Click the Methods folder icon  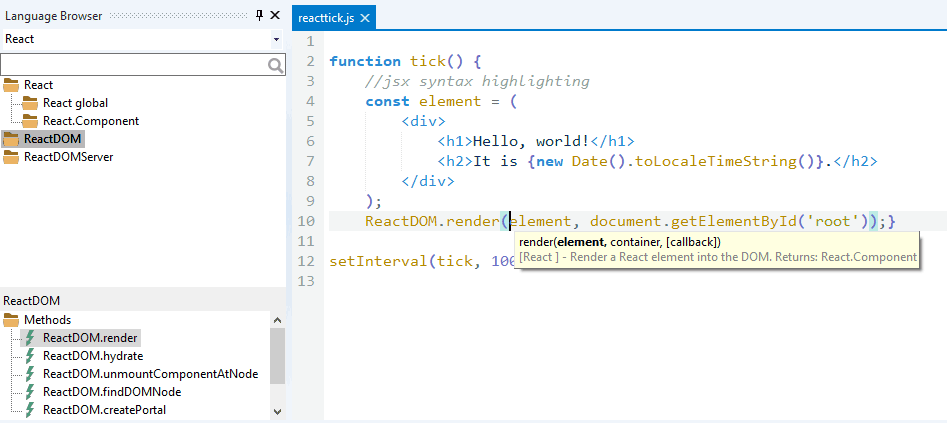[x=12, y=320]
